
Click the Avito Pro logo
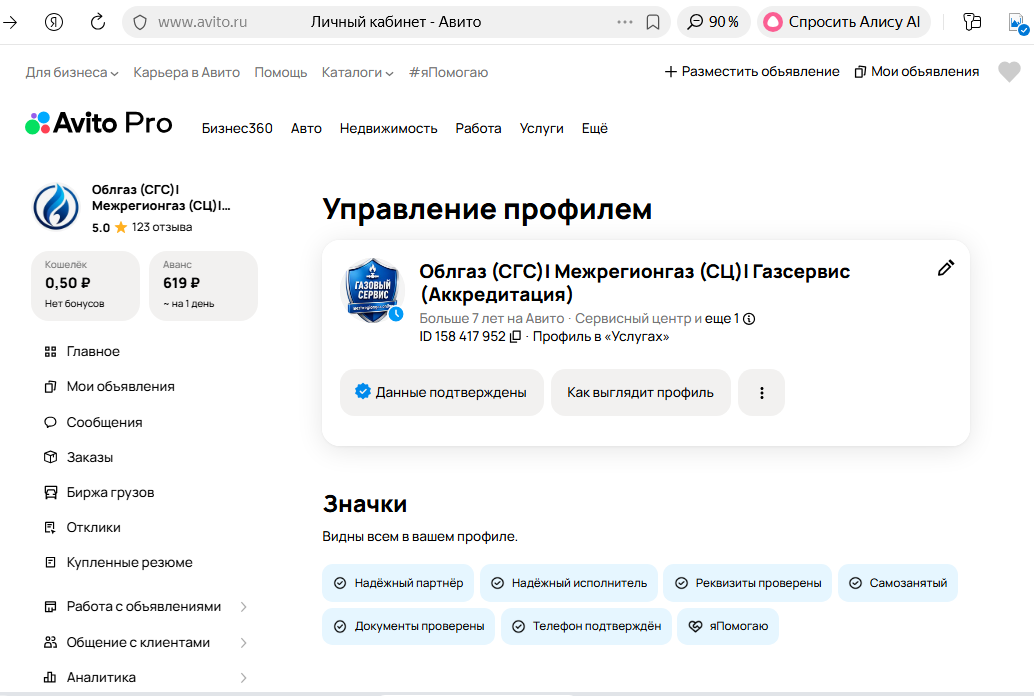[x=99, y=123]
